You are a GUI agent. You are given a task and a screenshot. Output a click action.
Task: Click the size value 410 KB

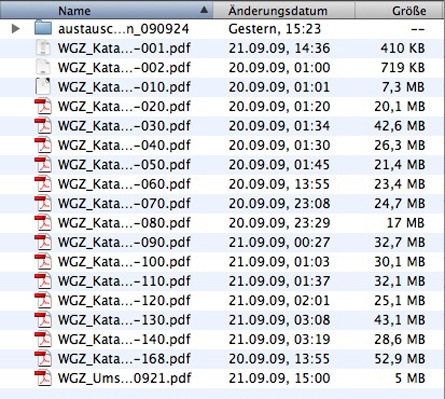tap(403, 48)
